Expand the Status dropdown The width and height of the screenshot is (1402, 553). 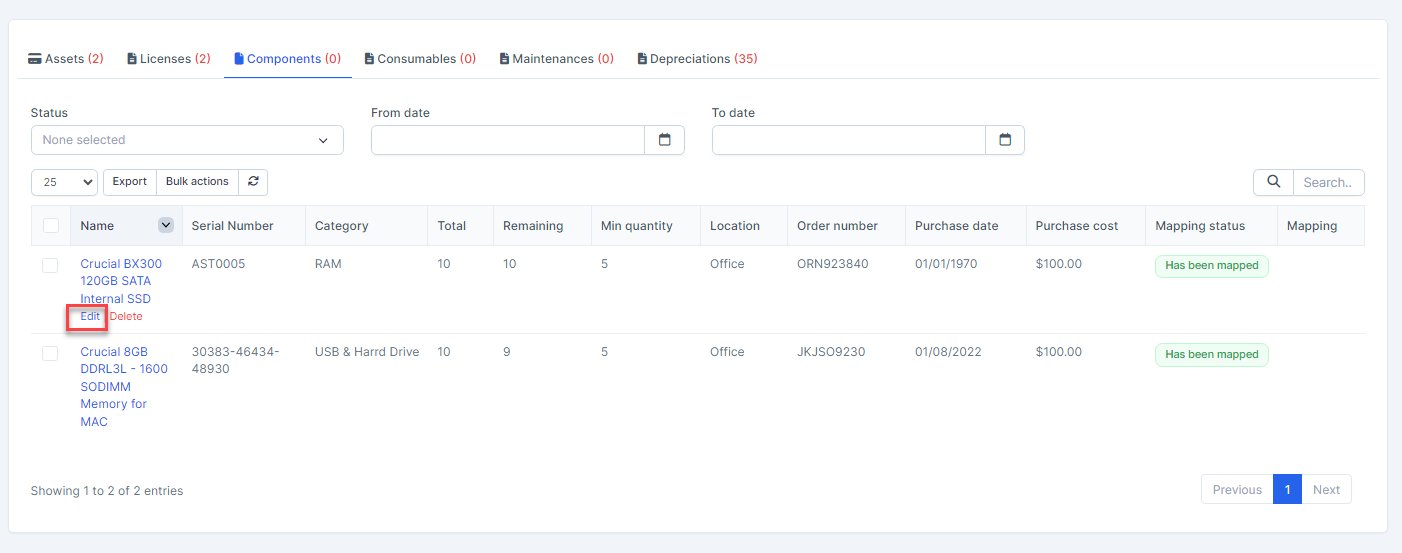pos(187,140)
